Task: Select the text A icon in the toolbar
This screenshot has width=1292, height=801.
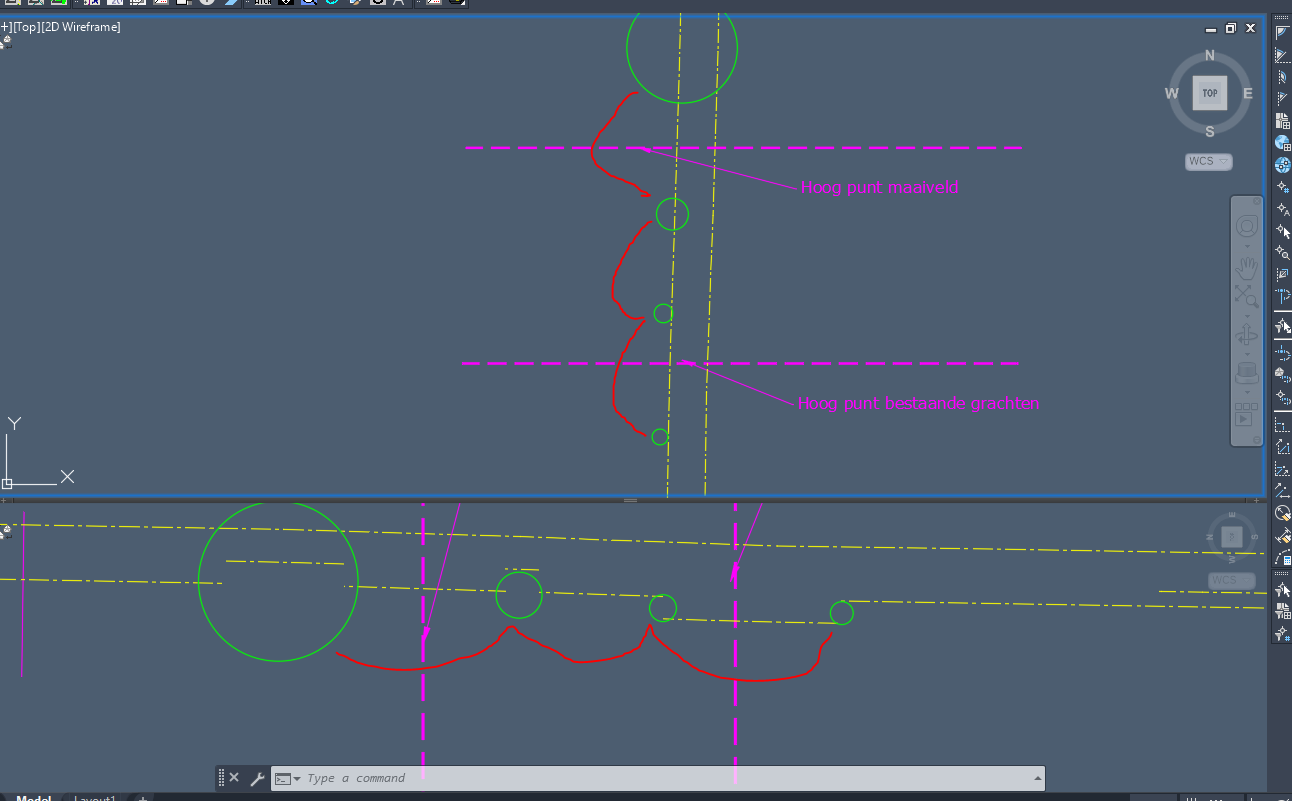Action: point(398,3)
